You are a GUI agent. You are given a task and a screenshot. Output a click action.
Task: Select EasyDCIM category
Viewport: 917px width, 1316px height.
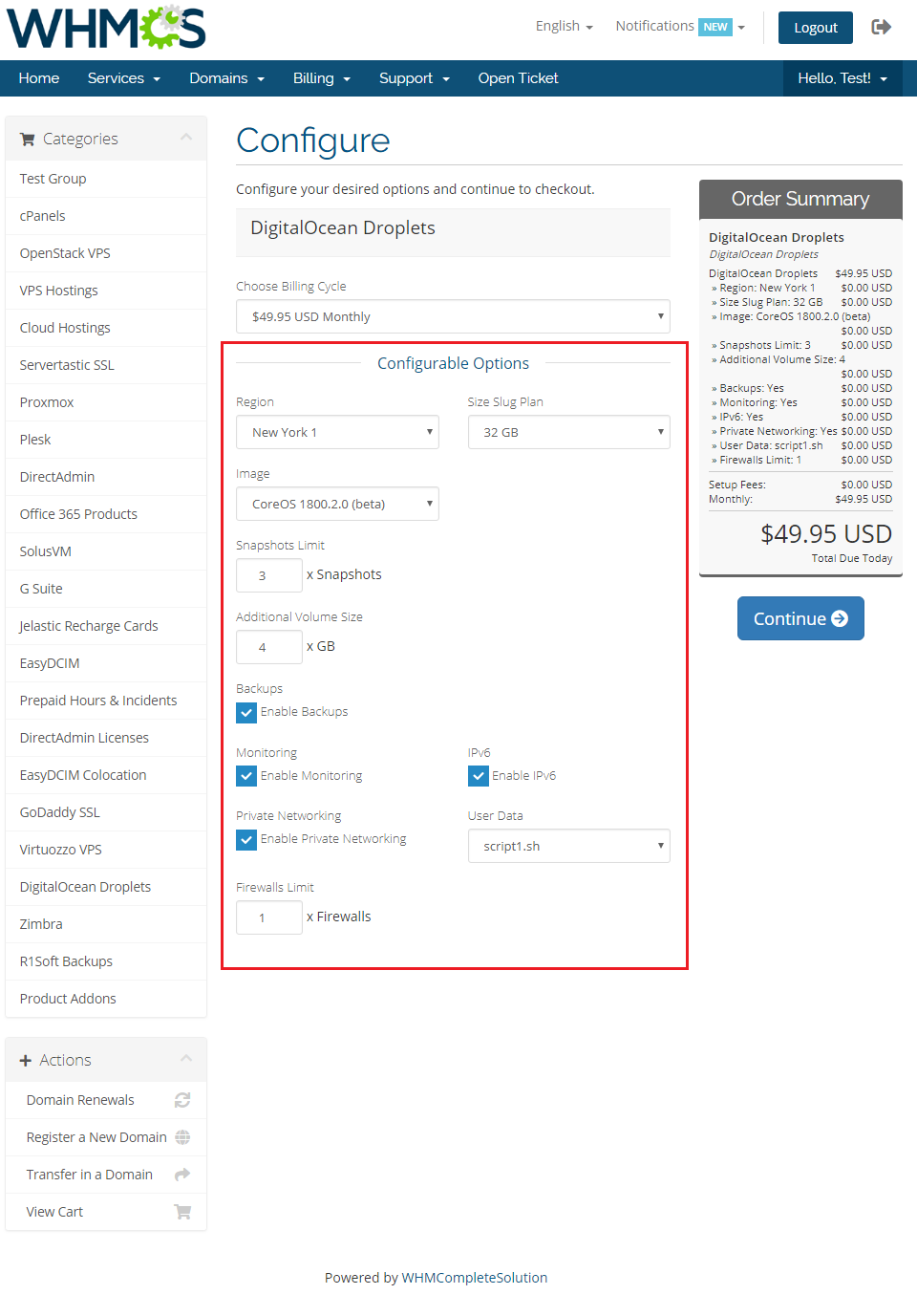pyautogui.click(x=106, y=663)
